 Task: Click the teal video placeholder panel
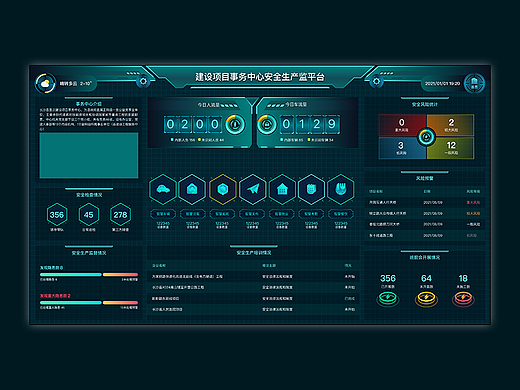89,155
